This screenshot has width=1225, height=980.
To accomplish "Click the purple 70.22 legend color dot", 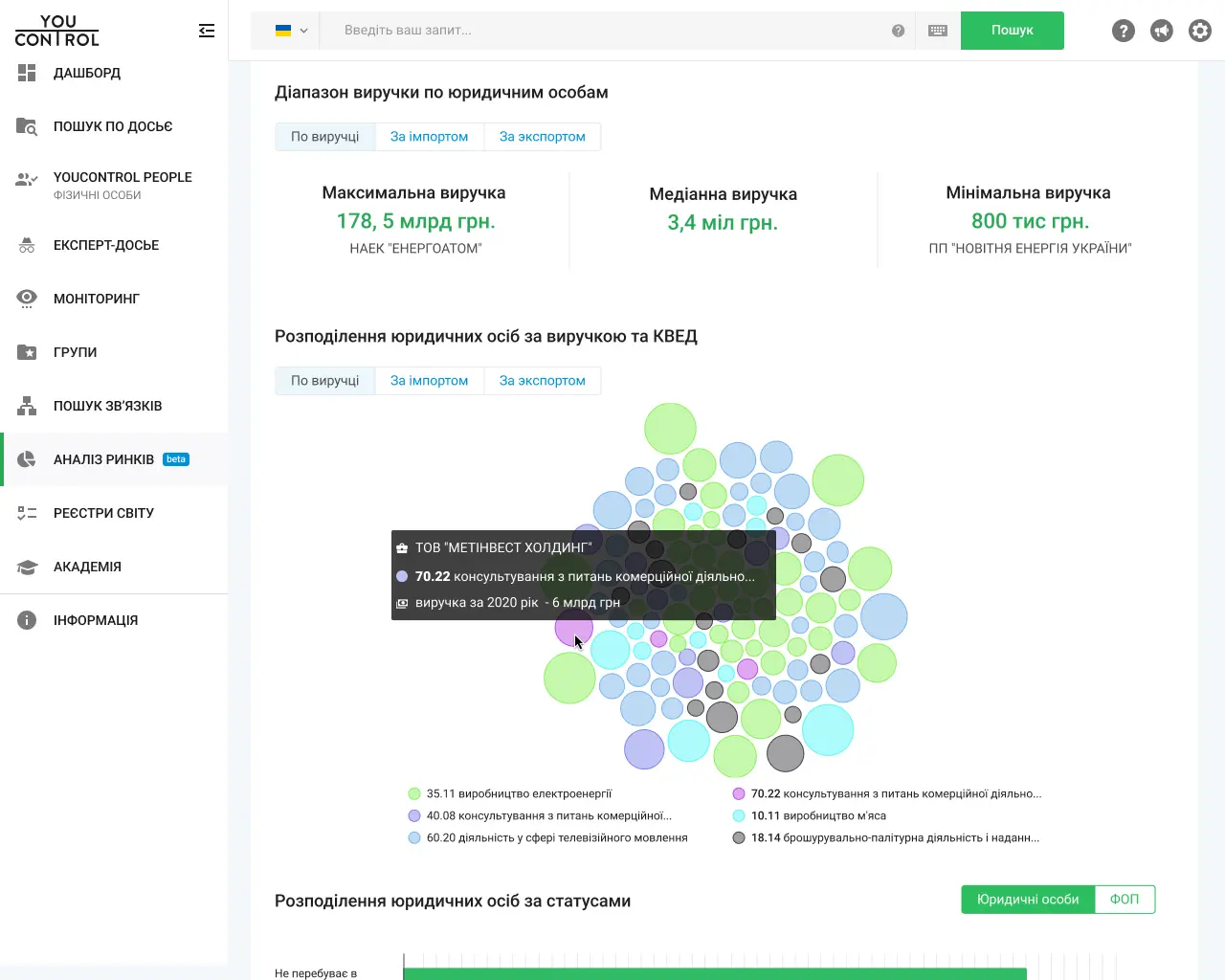I will (739, 793).
